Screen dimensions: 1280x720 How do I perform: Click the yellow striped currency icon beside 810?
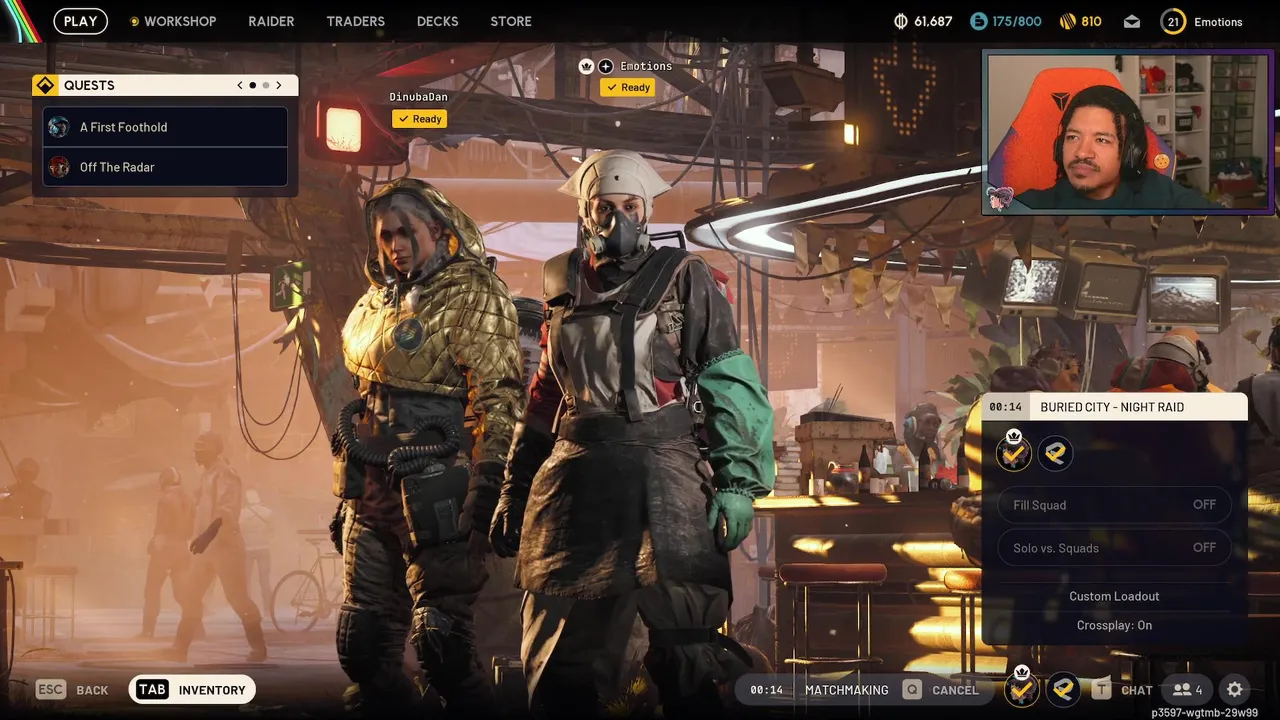click(x=1067, y=21)
